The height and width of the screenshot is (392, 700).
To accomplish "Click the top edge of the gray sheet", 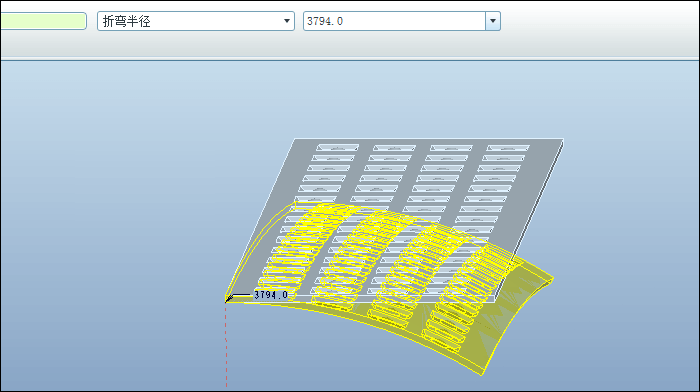I will point(429,139).
